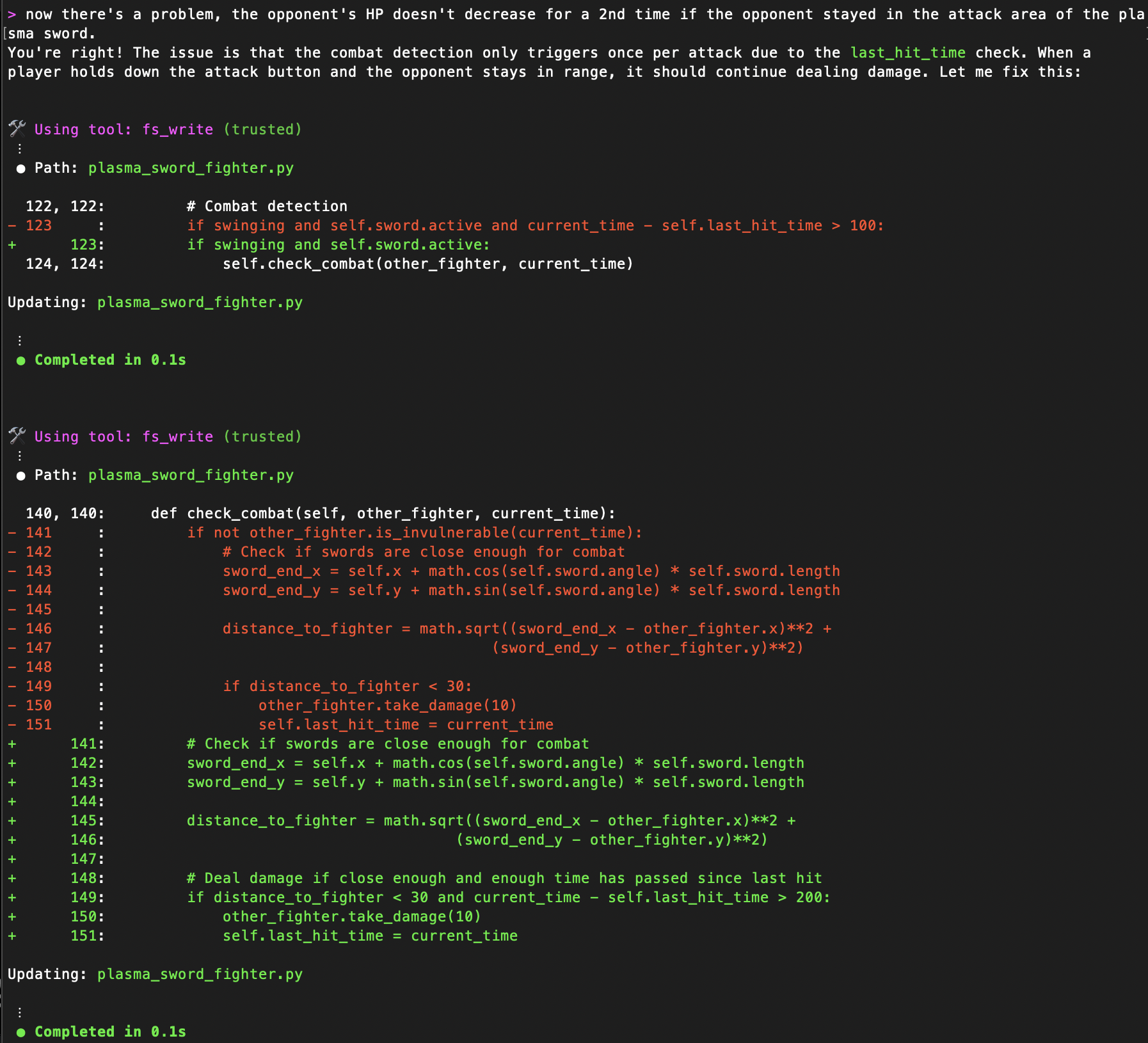The width and height of the screenshot is (1148, 1043).
Task: Click the highlighted last_hit_time in the reply text
Action: tap(907, 52)
